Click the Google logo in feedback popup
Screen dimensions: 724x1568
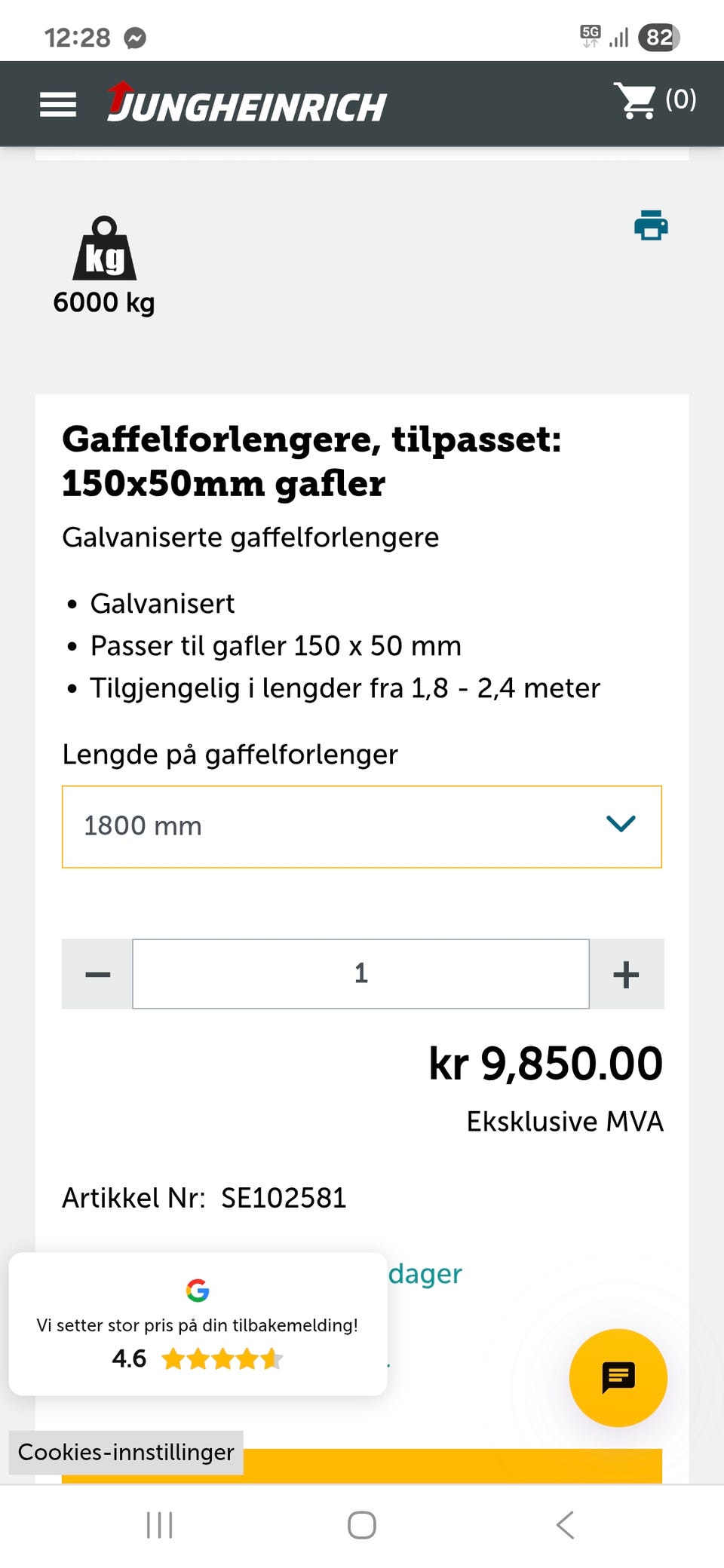(x=197, y=1291)
